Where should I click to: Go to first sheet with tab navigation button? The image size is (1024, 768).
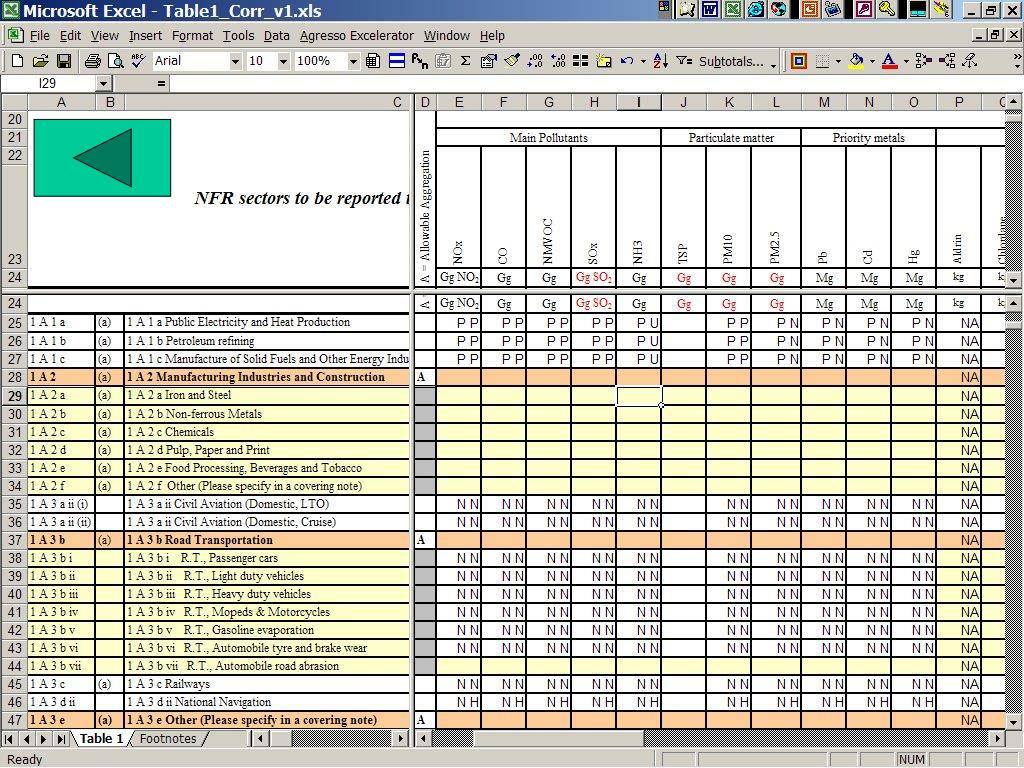[x=9, y=739]
